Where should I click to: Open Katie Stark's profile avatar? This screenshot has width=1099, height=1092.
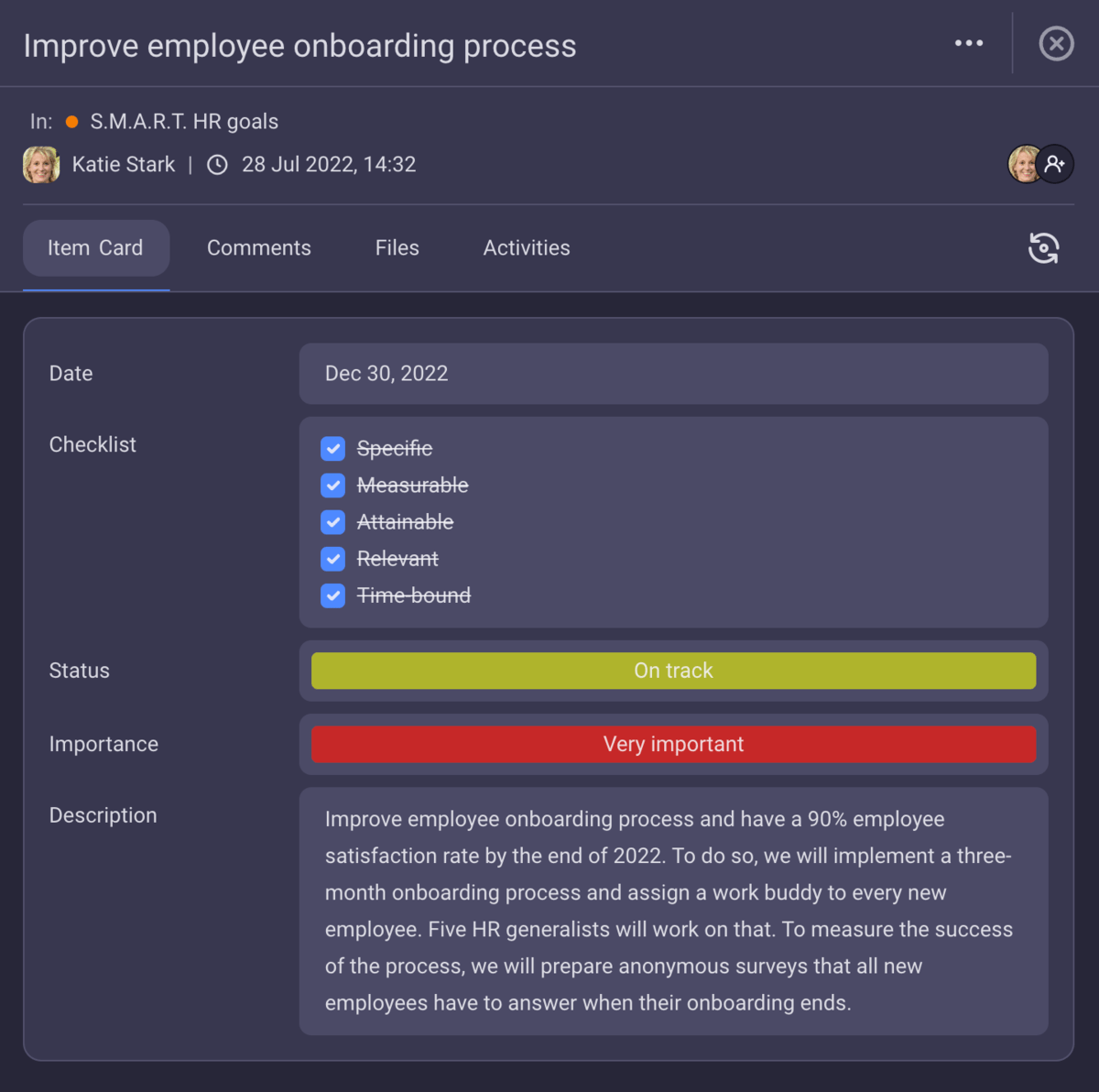40,164
